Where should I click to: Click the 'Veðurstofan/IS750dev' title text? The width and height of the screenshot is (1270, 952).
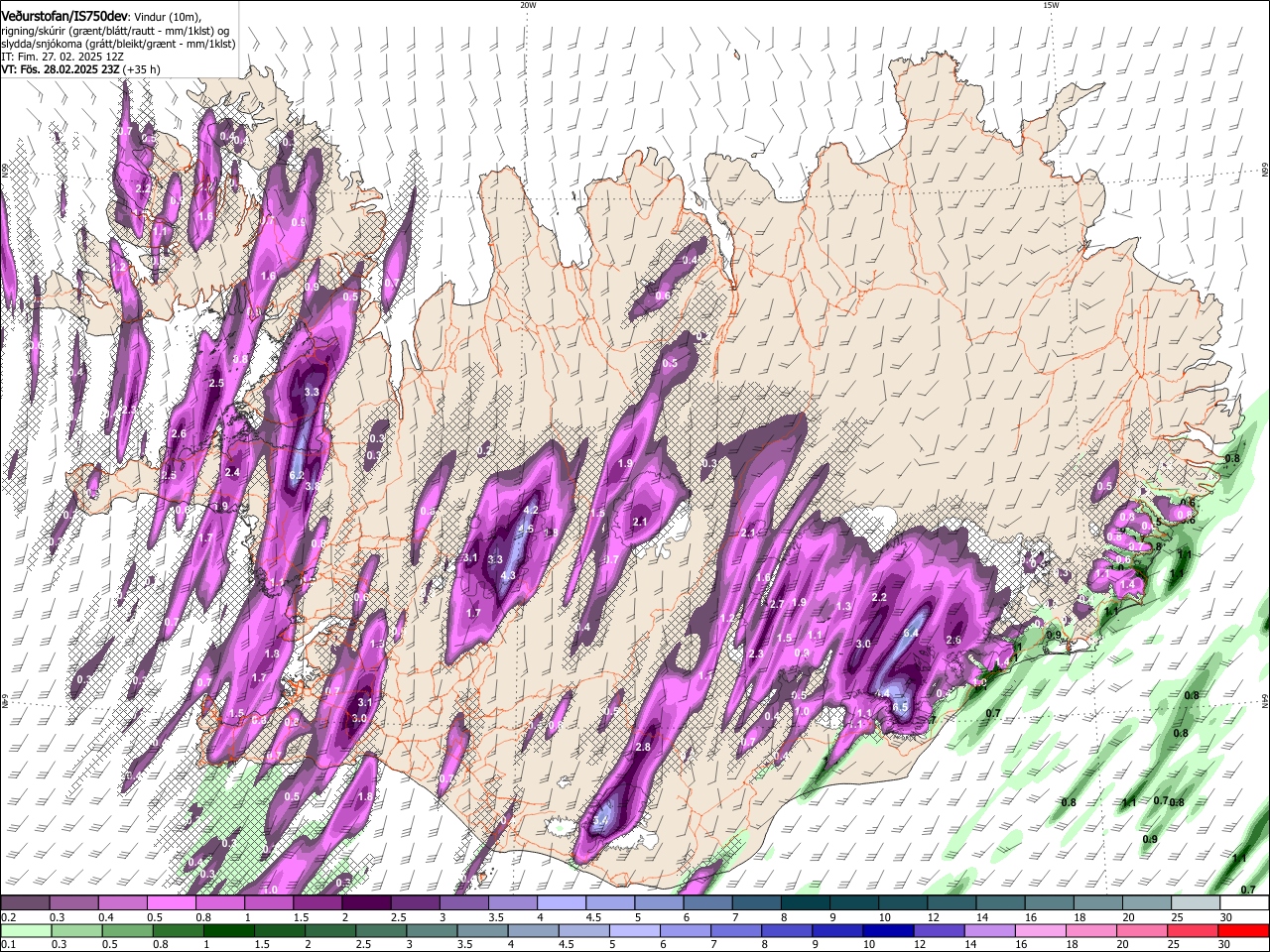pos(64,15)
